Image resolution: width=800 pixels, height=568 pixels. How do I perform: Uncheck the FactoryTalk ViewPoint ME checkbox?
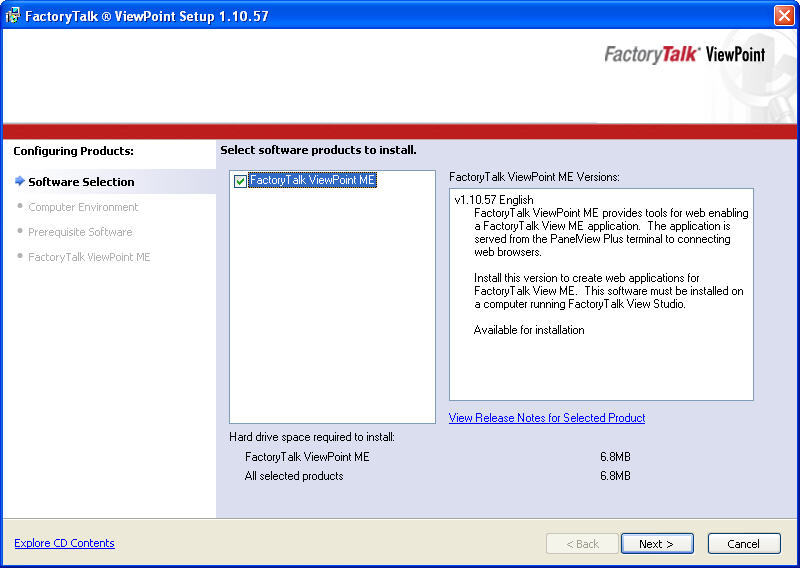240,181
